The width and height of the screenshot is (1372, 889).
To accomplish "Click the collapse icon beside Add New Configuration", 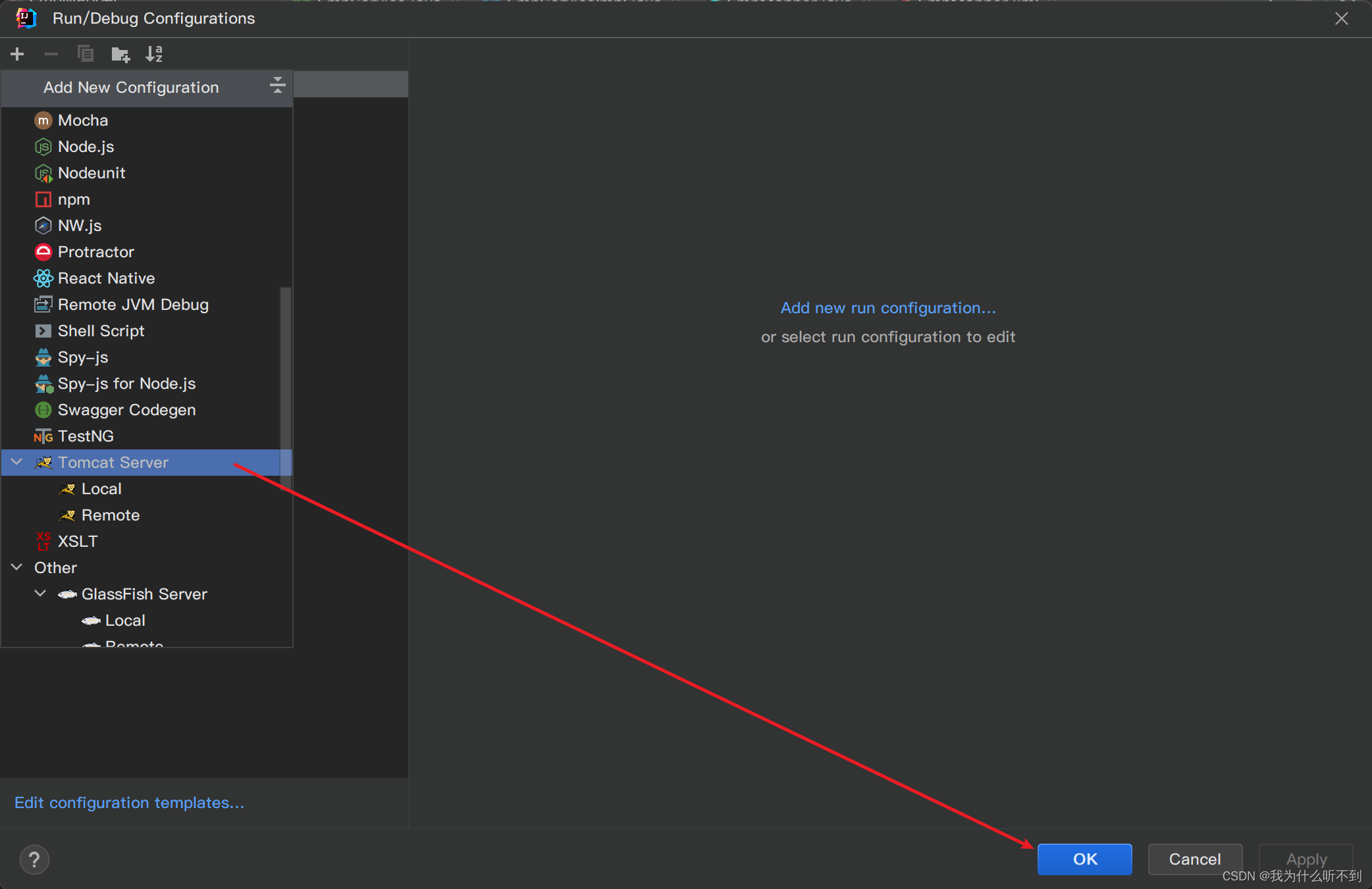I will [277, 86].
